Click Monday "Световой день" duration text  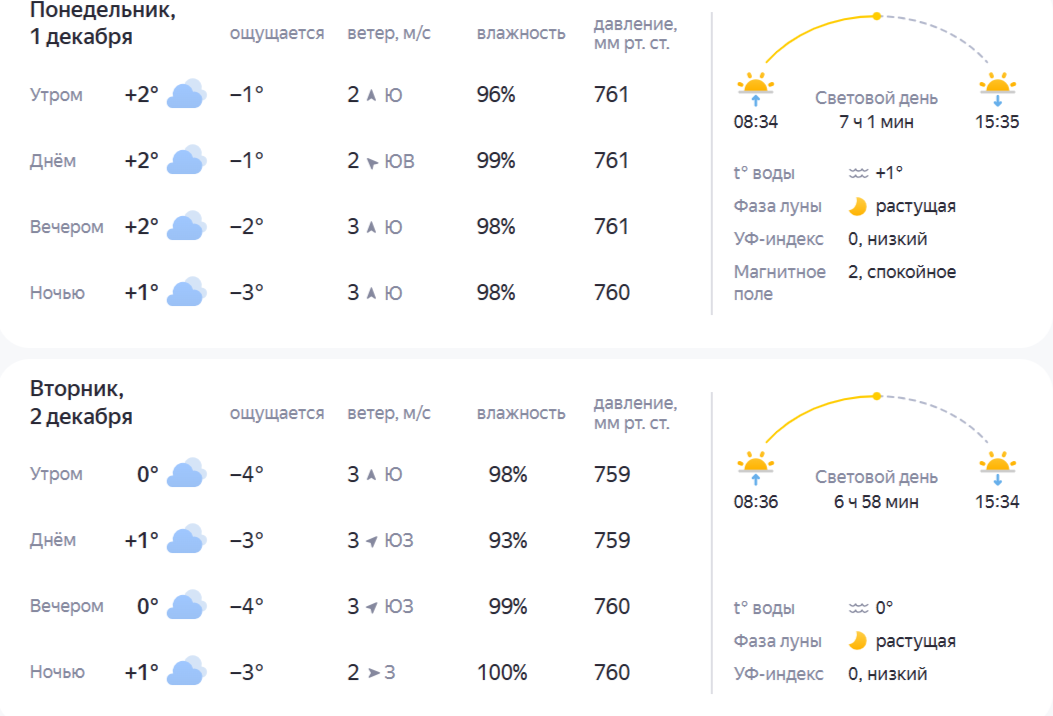pyautogui.click(x=876, y=122)
